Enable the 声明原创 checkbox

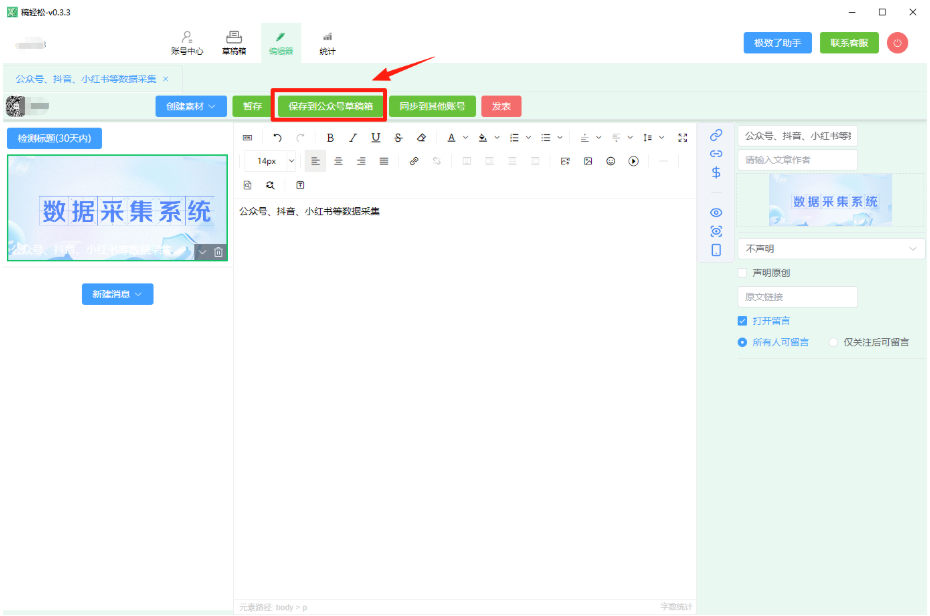click(742, 273)
